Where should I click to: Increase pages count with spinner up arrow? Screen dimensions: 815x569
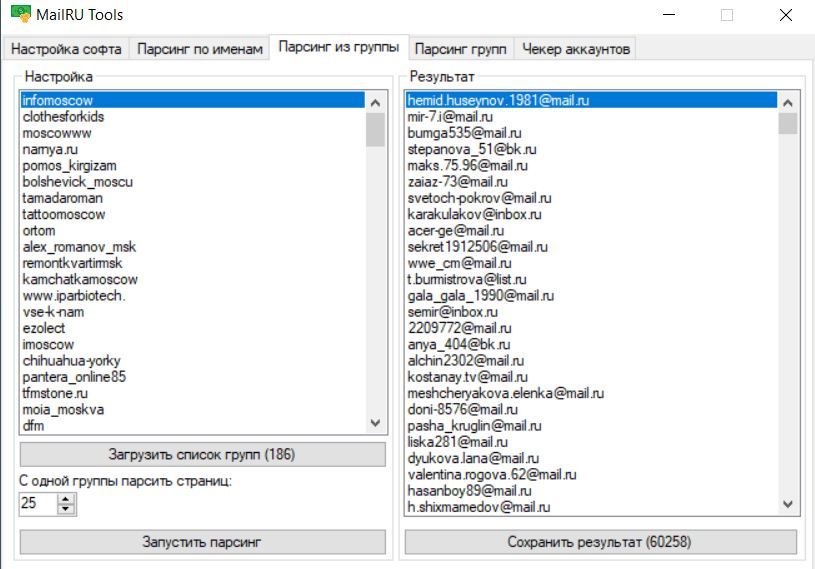pos(66,499)
